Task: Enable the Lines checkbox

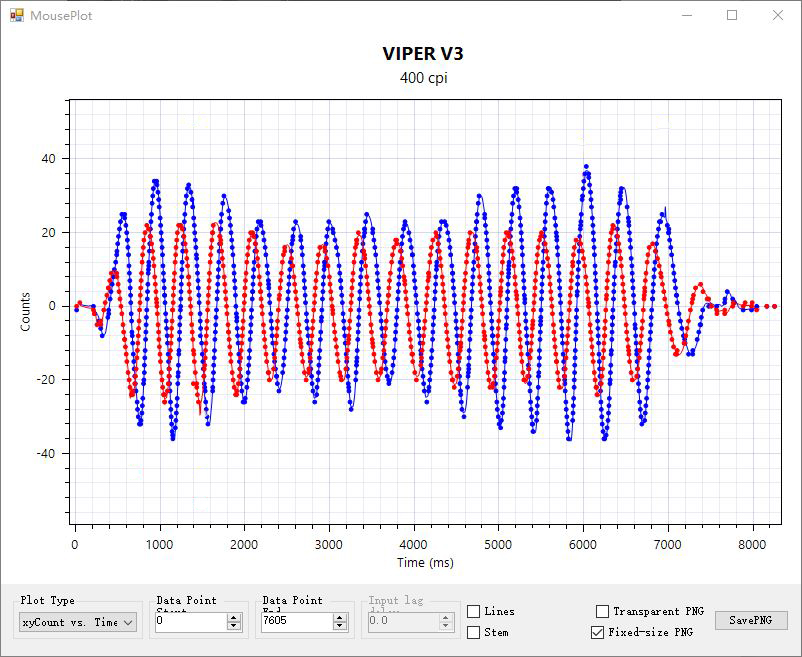Action: (x=474, y=611)
